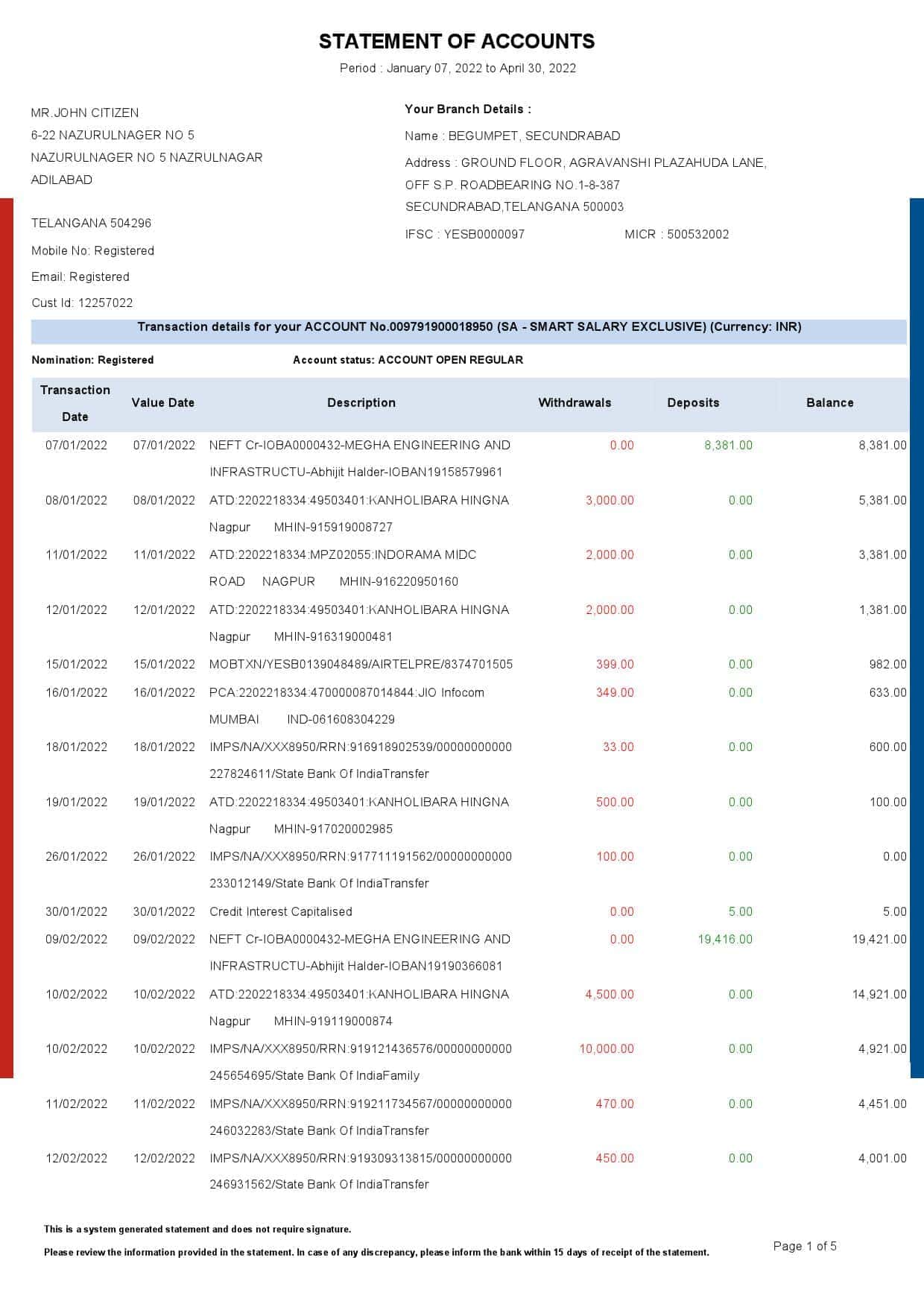Click transaction date 07/01/2022
Viewport: 924px width, 1307px height.
76,445
